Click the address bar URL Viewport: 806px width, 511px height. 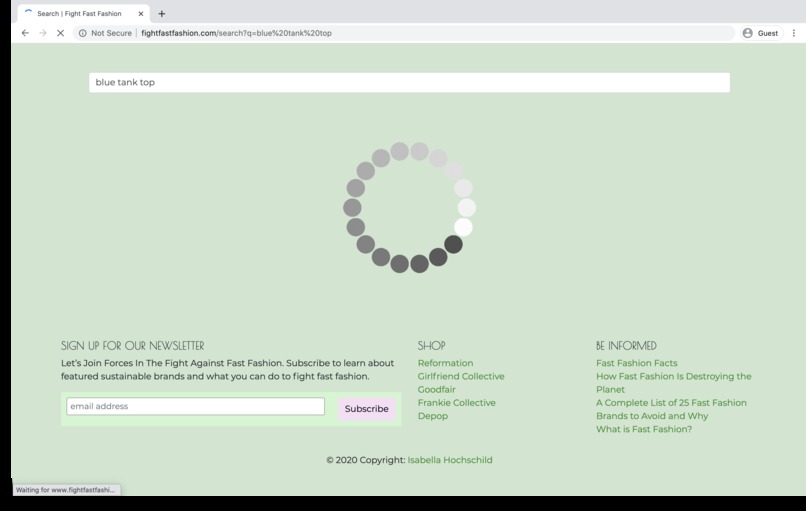(236, 33)
